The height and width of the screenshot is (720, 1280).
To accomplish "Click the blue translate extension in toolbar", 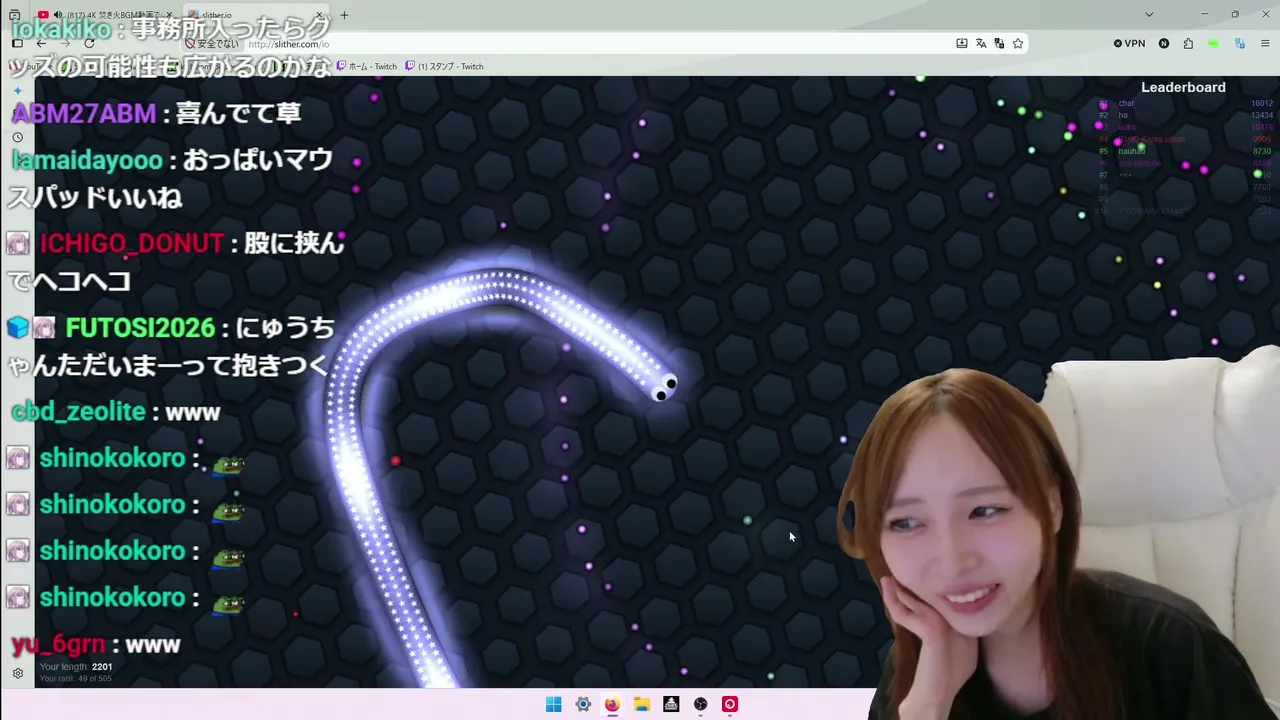I will coord(1240,44).
